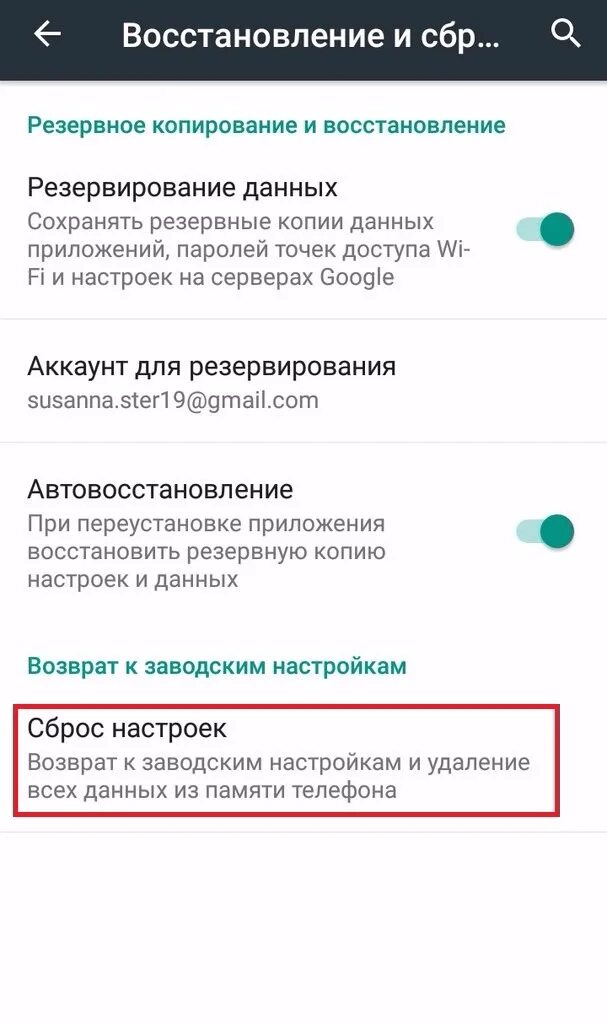The image size is (607, 1024).
Task: Tap the teal knob of the backup switch
Action: [x=557, y=230]
